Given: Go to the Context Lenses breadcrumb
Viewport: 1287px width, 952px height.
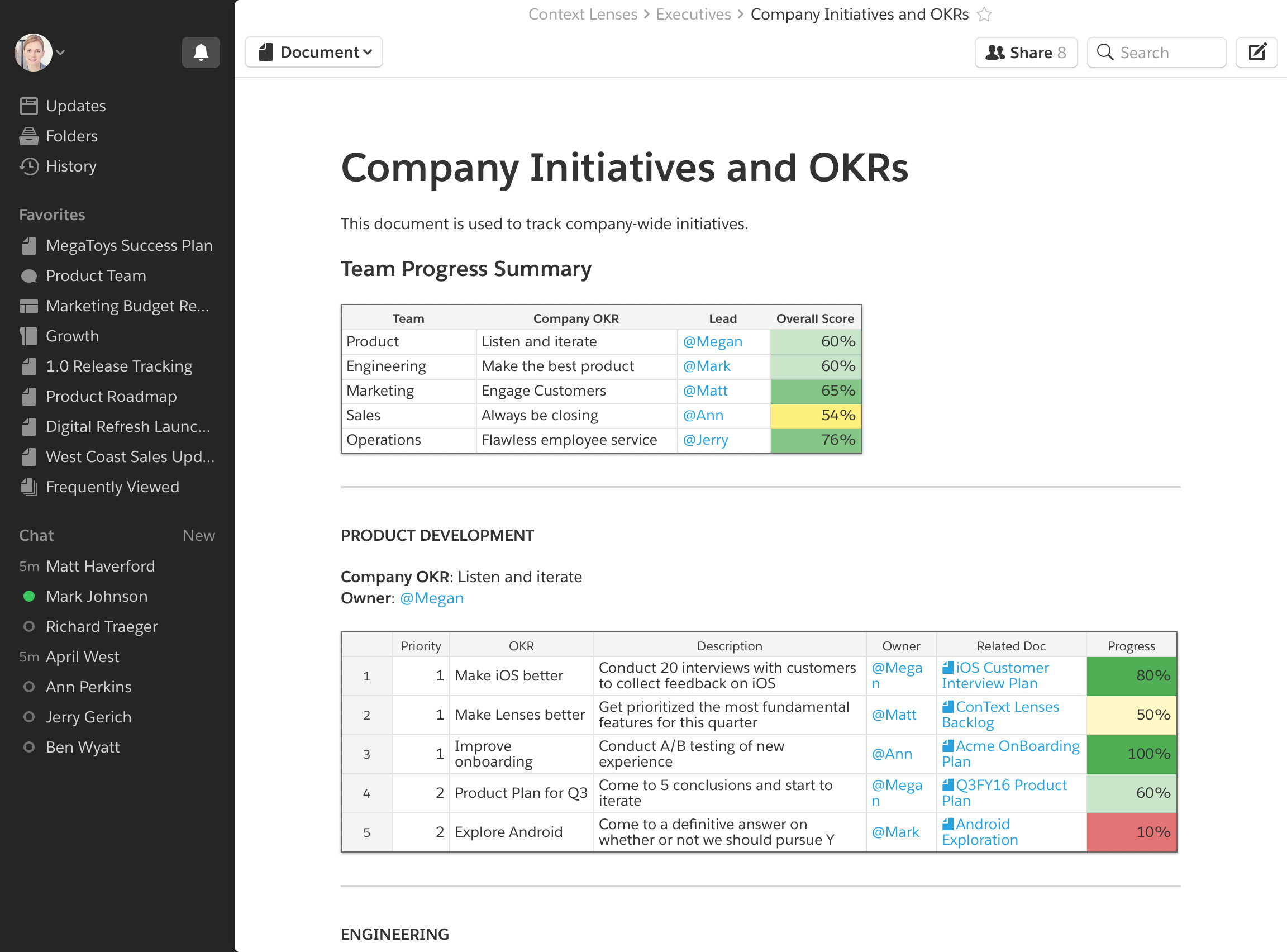Looking at the screenshot, I should (x=583, y=15).
